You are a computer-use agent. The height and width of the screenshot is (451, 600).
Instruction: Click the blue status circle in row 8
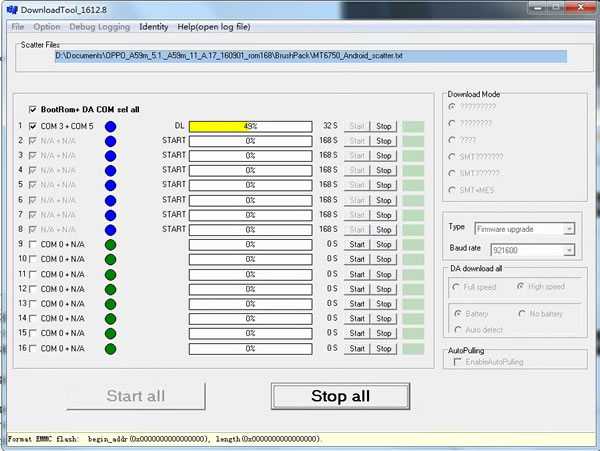[x=110, y=229]
